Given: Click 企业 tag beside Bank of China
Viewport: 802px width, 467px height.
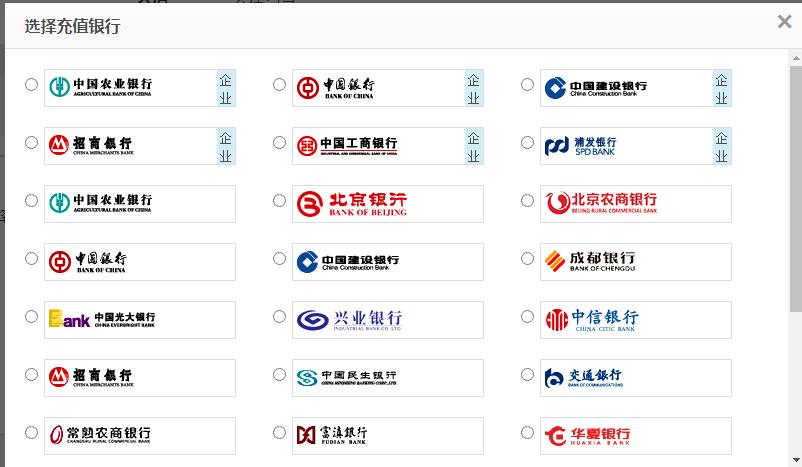Looking at the screenshot, I should [474, 88].
